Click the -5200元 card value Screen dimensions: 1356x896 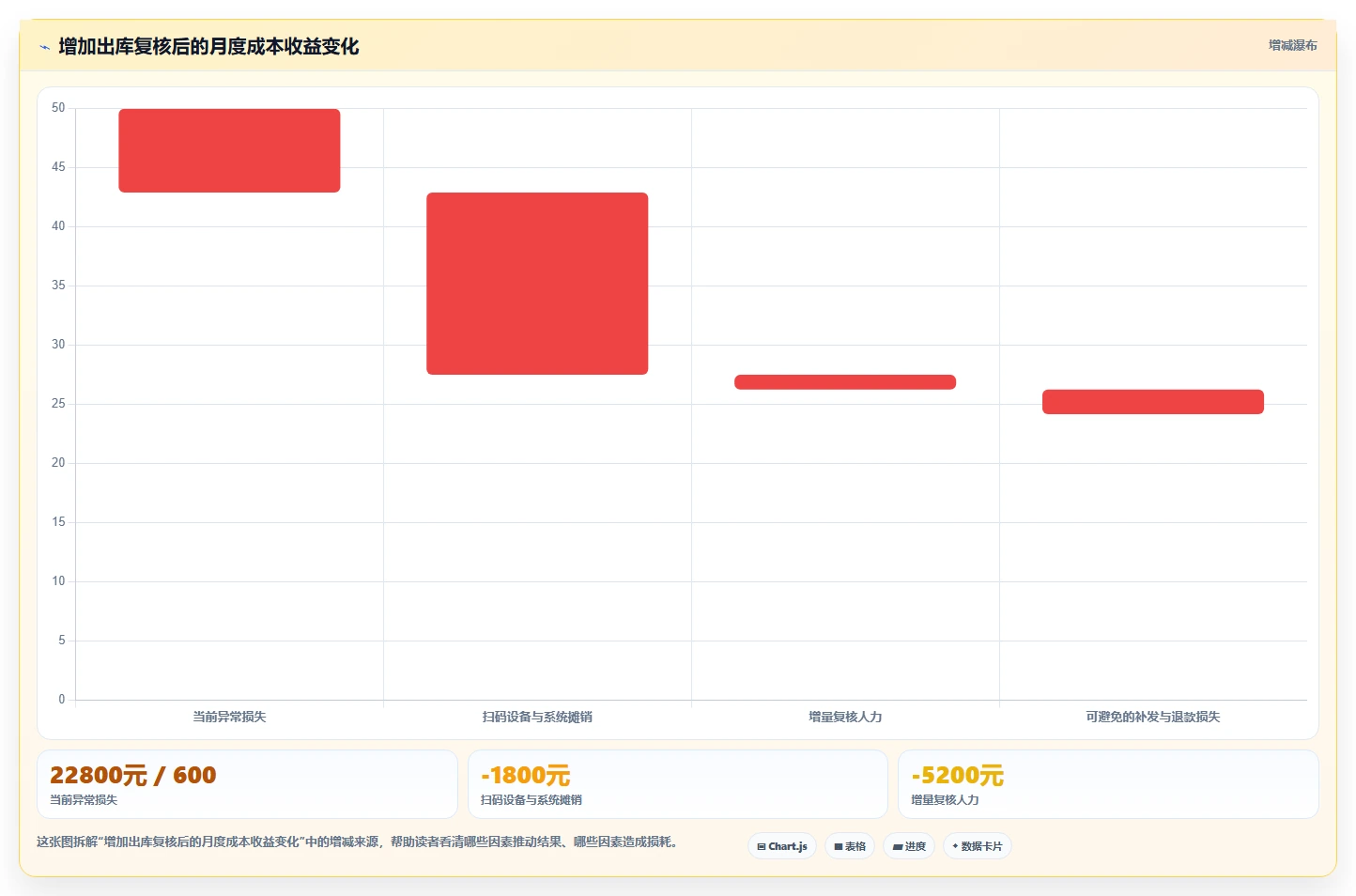pos(957,776)
